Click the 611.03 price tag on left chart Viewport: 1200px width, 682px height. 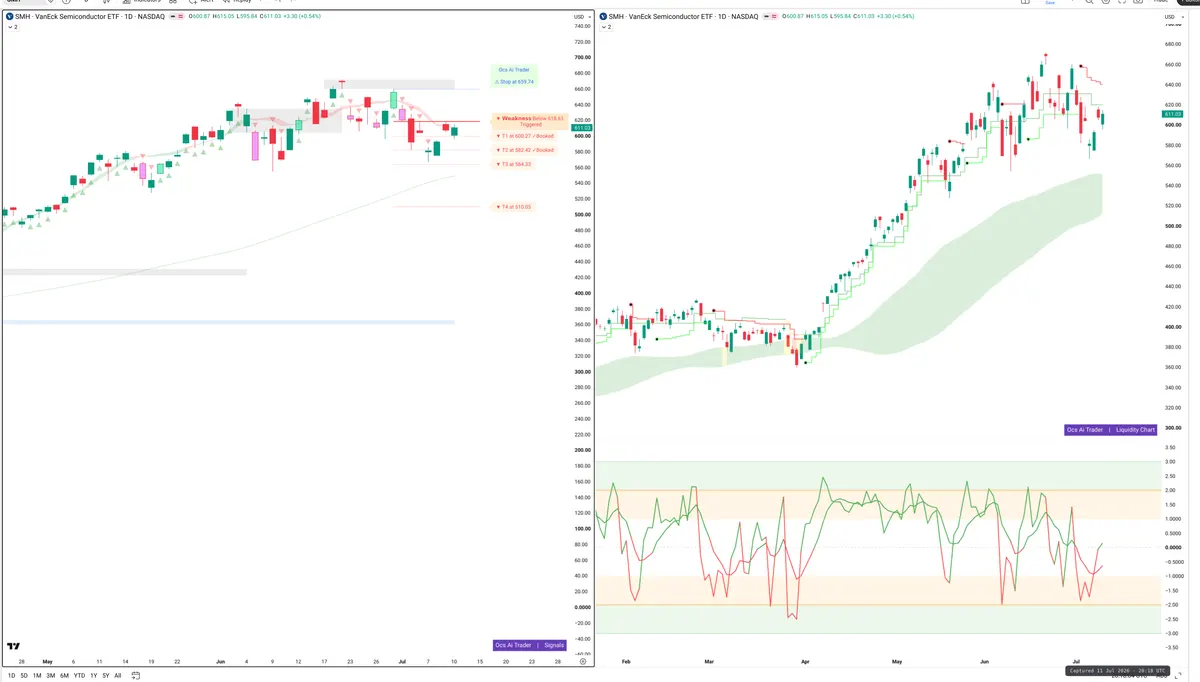(582, 127)
